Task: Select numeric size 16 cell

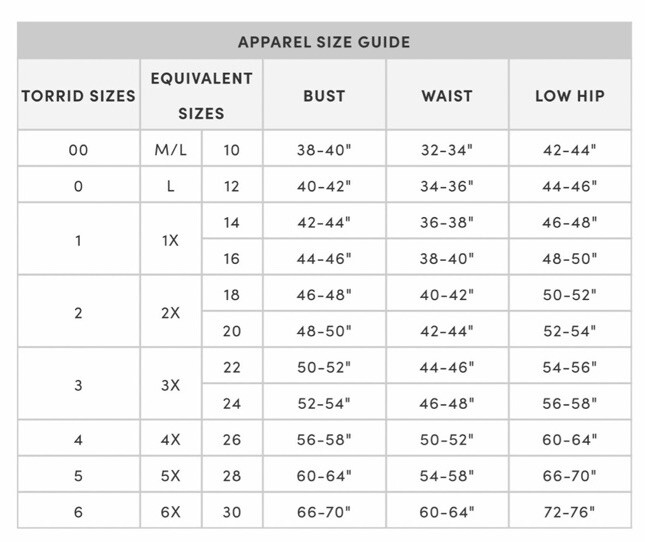Action: point(232,257)
